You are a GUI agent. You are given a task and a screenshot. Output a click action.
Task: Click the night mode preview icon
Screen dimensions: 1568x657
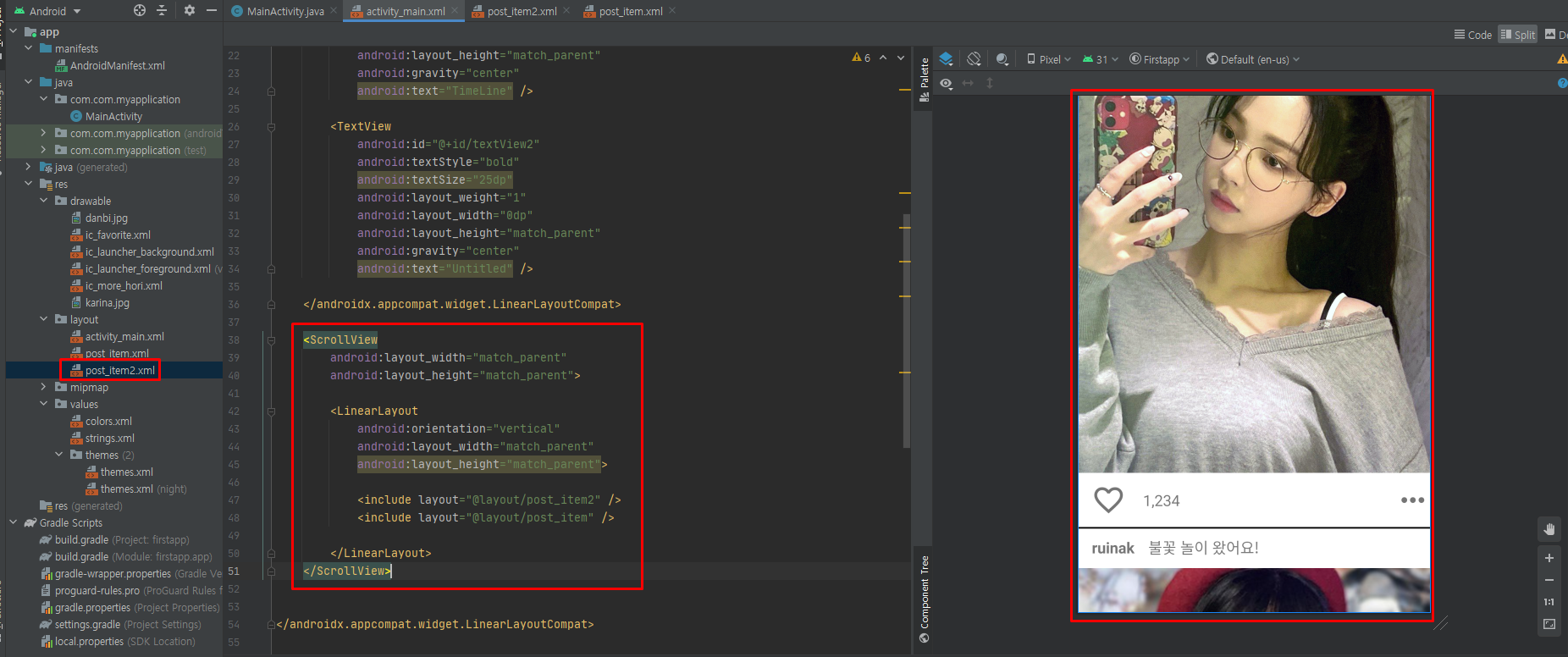click(x=1002, y=59)
